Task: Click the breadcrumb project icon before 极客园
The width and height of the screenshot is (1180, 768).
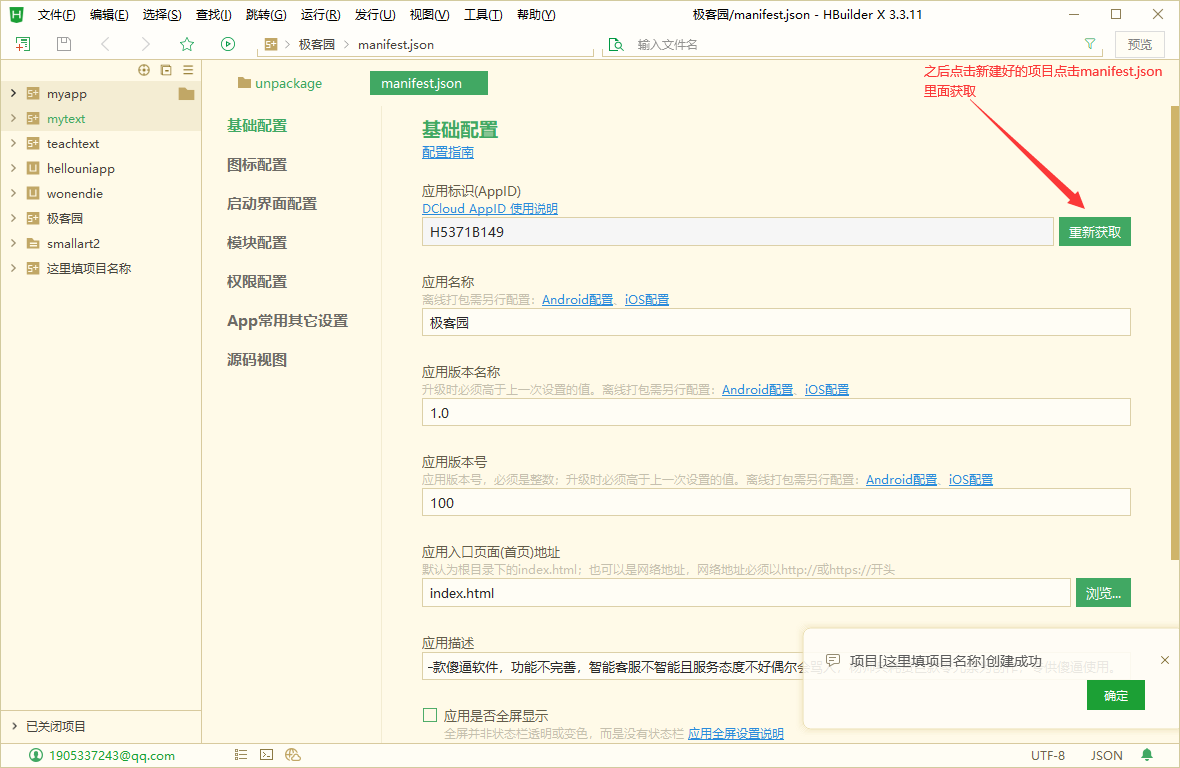Action: point(271,44)
